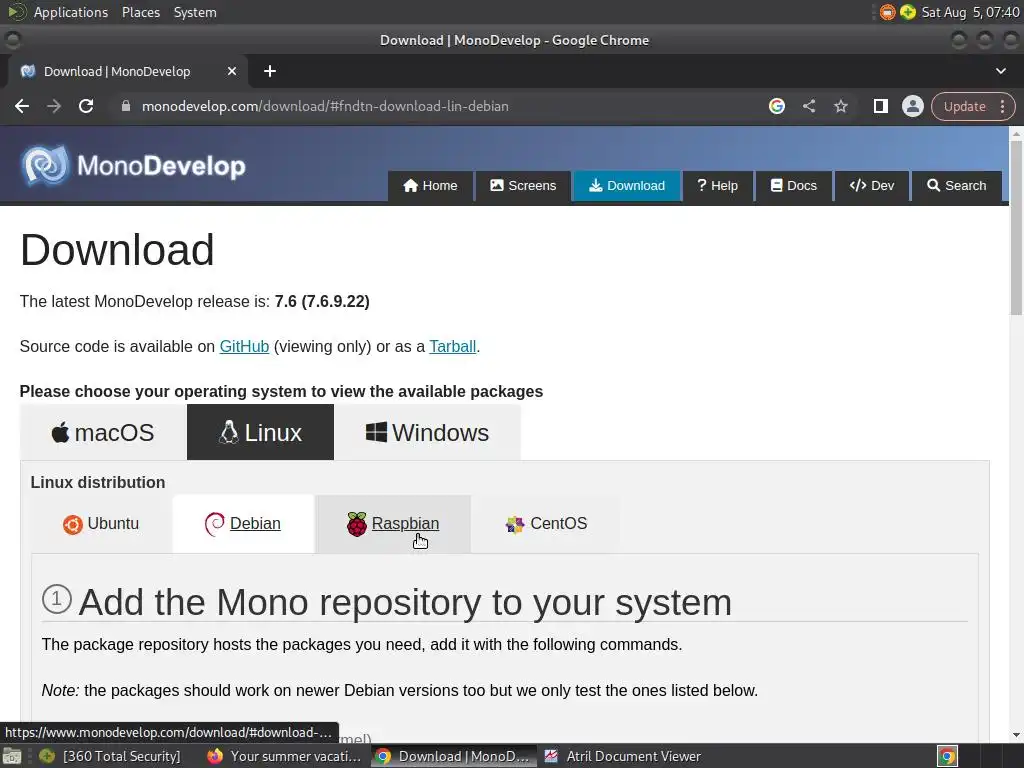Click the orange tray notification icon
Image resolution: width=1024 pixels, height=768 pixels.
tap(887, 12)
